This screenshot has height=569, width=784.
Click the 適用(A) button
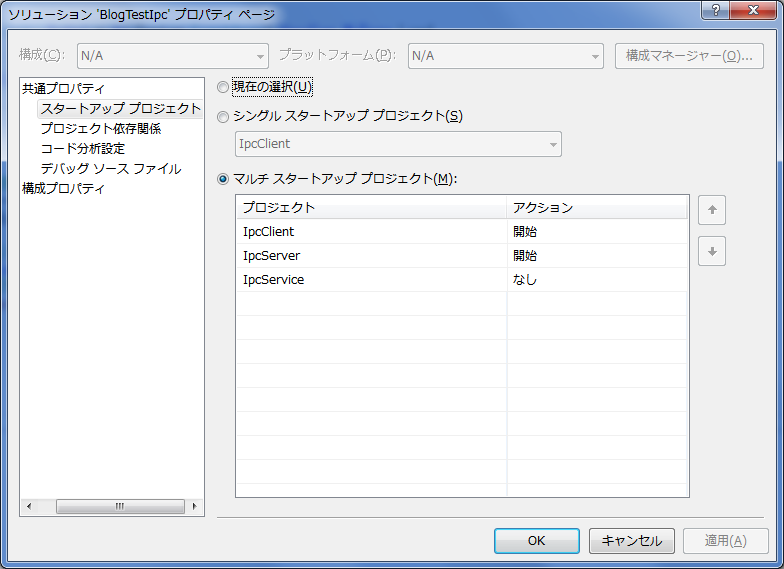726,541
